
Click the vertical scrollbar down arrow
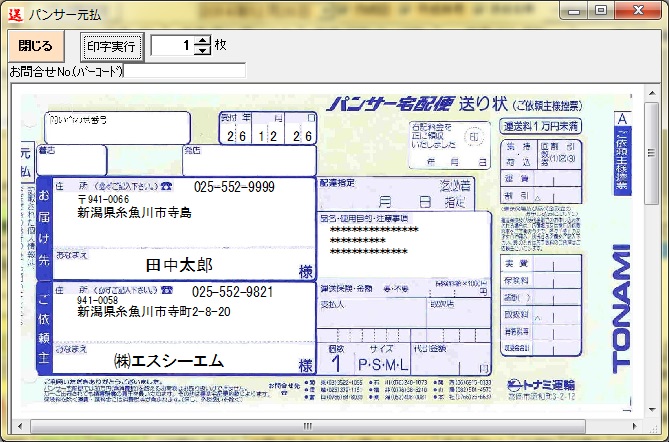coord(652,410)
